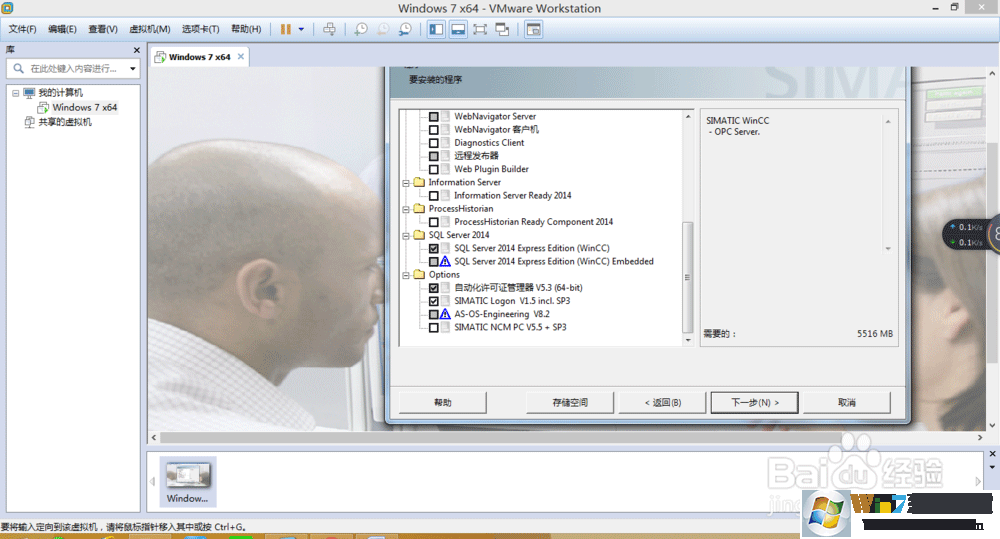Open the library search dropdown arrow
Screen dimensions: 1000x539
click(133, 68)
